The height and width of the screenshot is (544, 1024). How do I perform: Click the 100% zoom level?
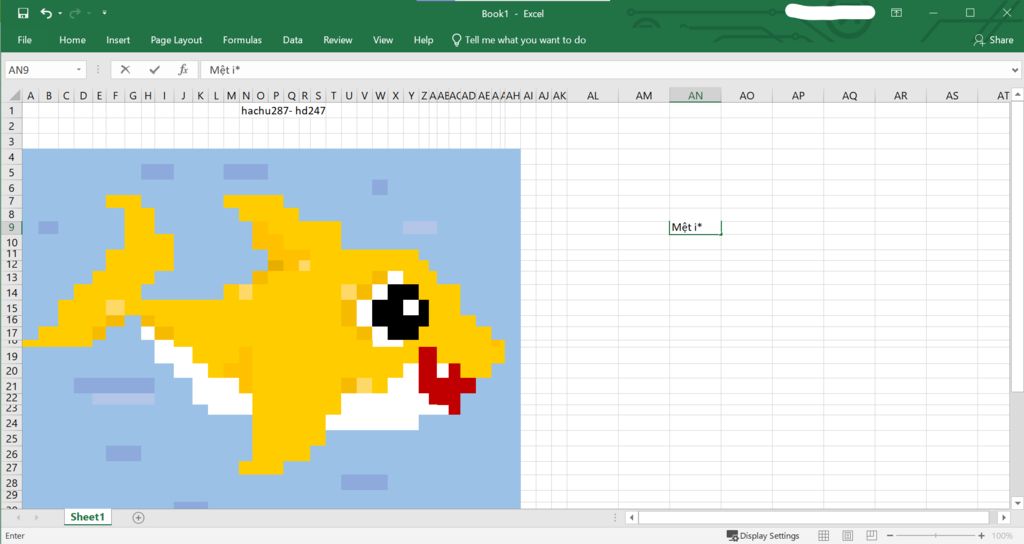[x=1002, y=536]
